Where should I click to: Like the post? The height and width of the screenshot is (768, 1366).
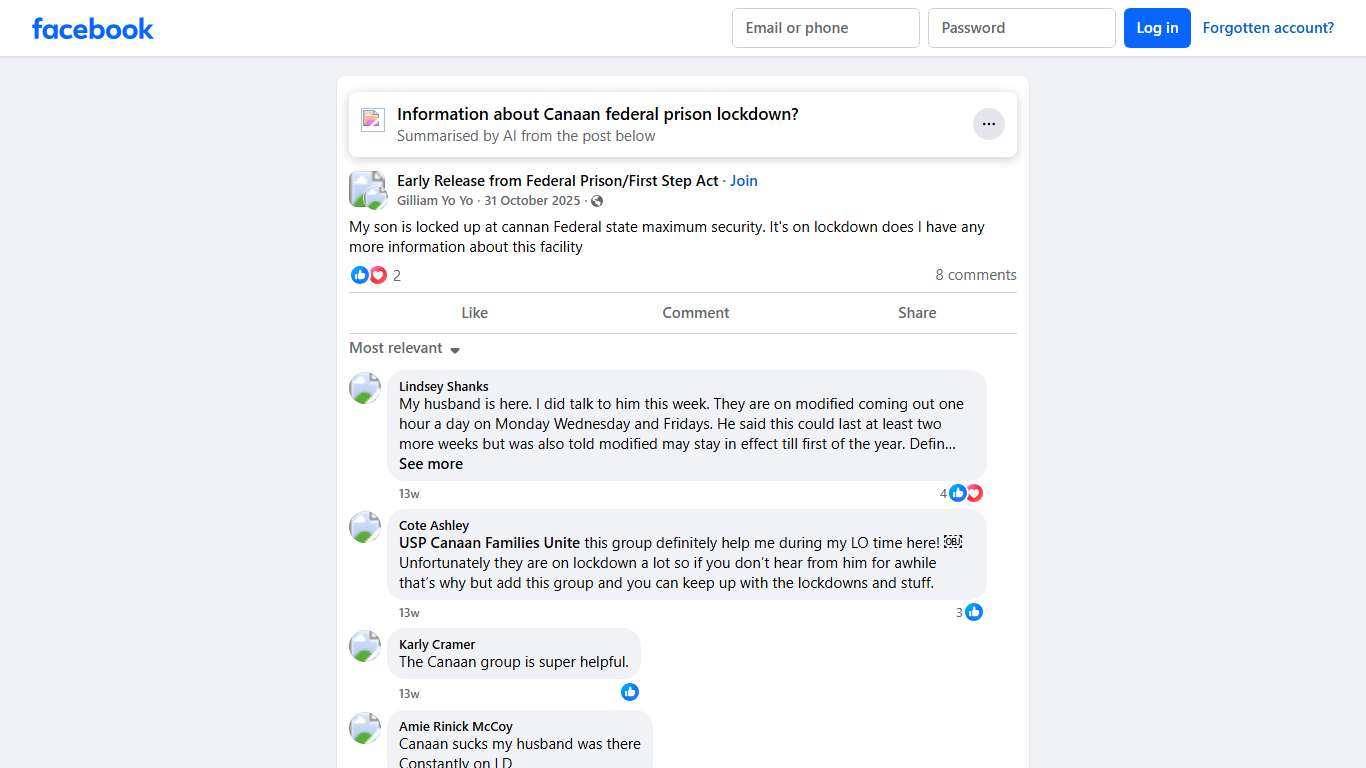pos(474,313)
